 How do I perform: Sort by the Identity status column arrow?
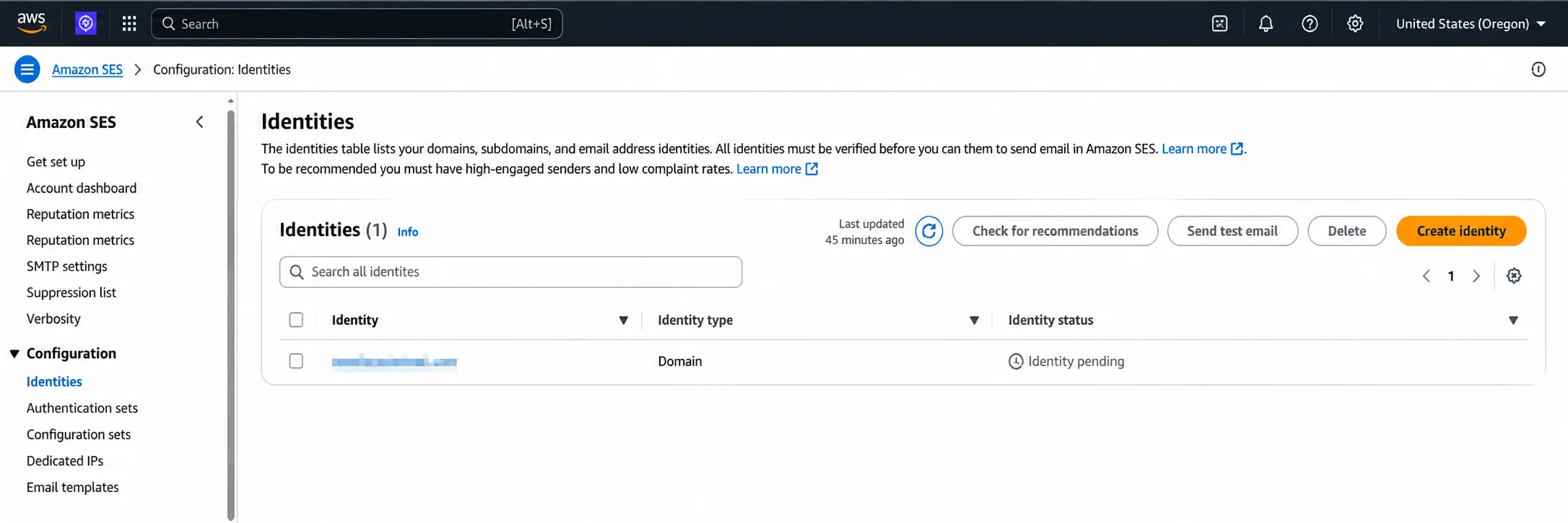click(x=1513, y=320)
